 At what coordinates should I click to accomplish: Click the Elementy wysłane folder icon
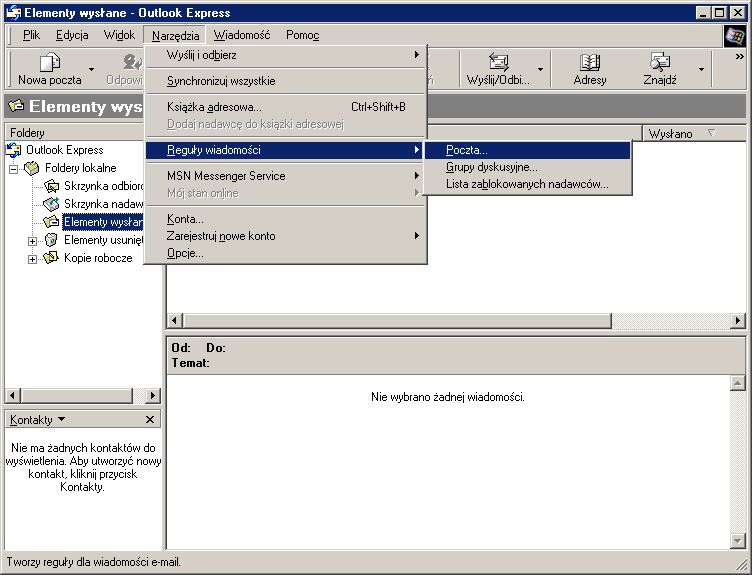51,222
